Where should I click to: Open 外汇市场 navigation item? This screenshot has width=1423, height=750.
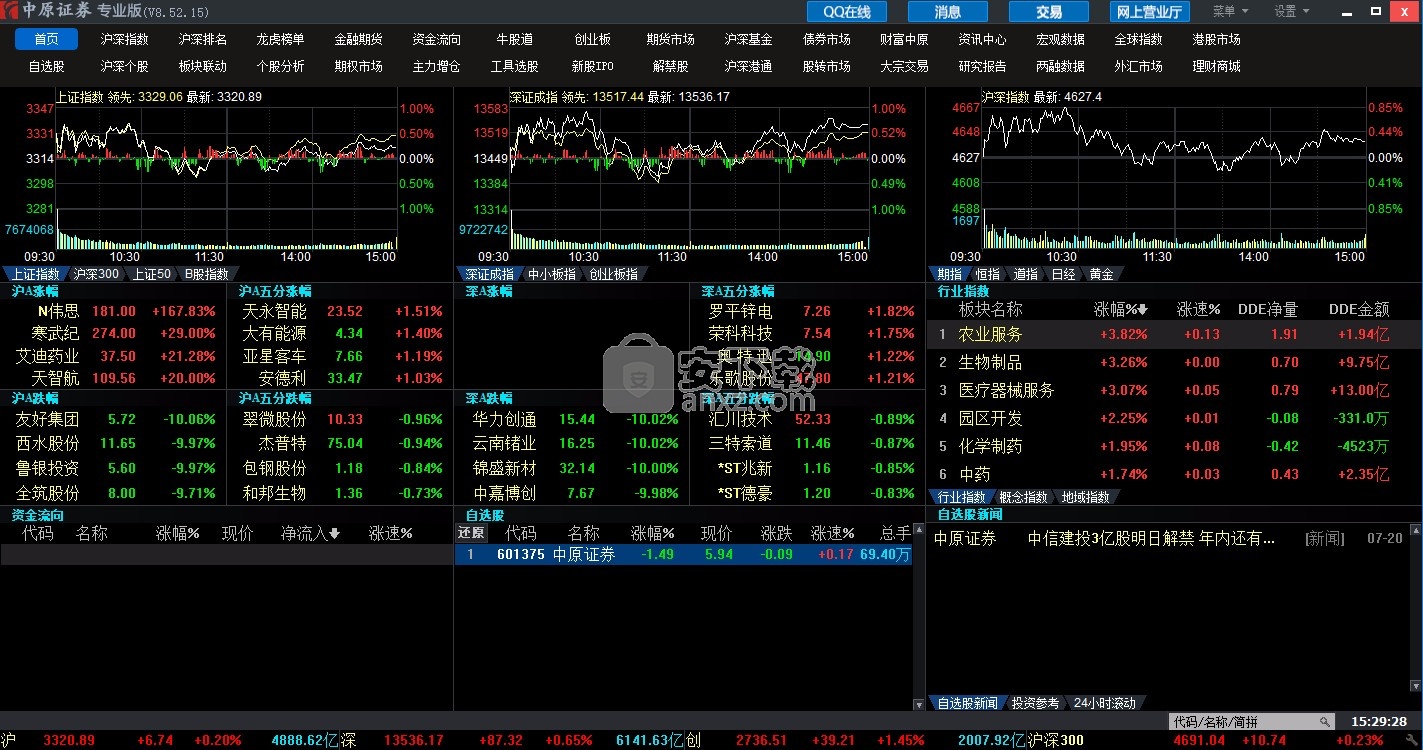pos(1139,66)
